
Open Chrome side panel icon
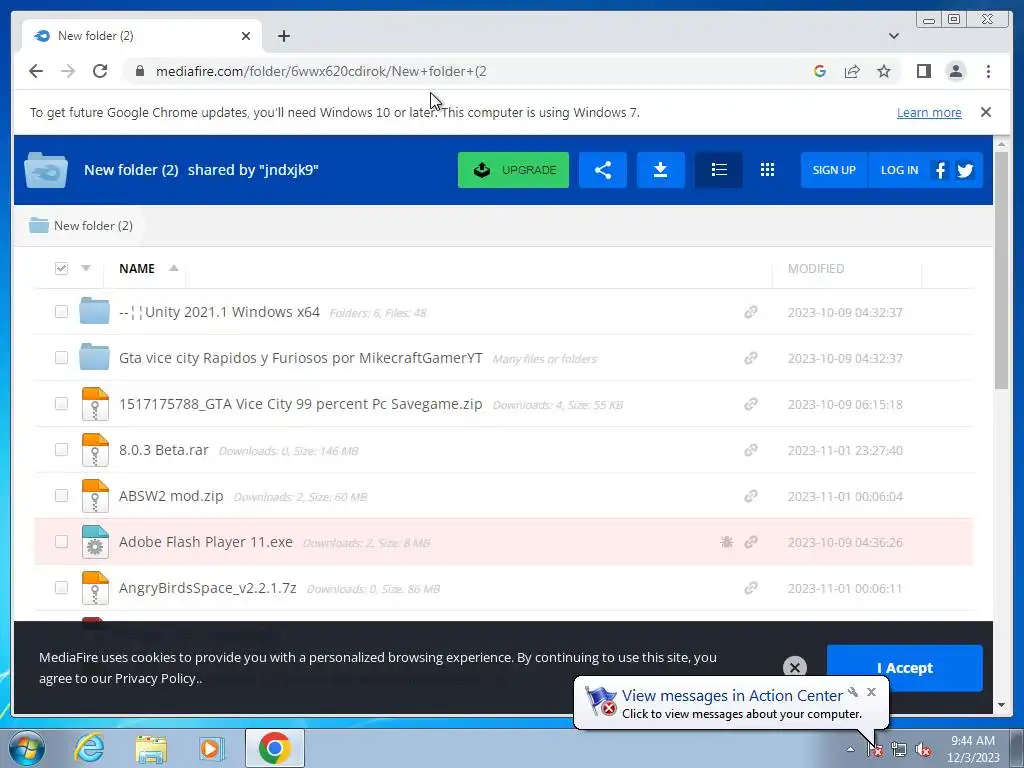click(923, 71)
